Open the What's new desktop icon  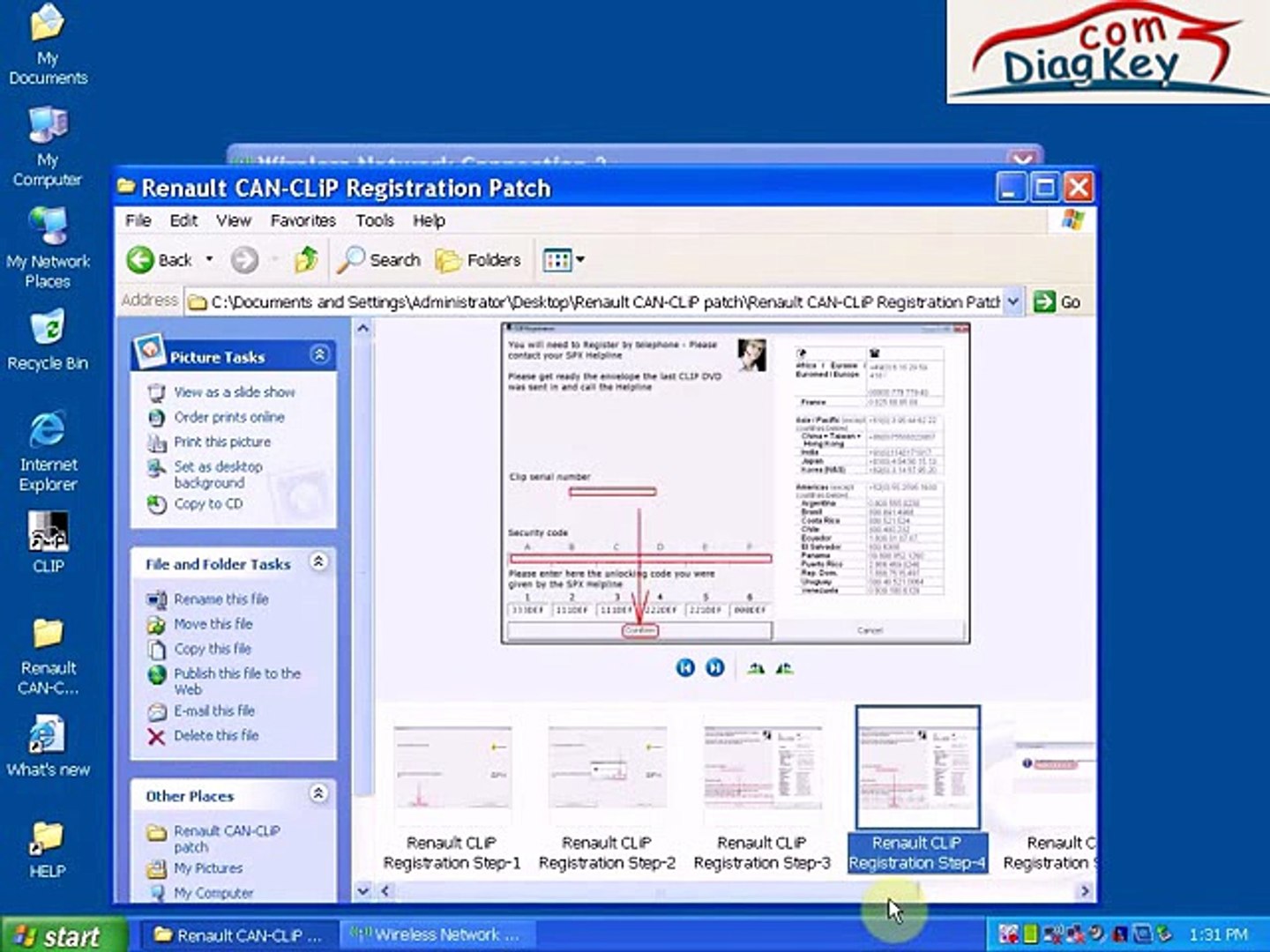point(48,746)
